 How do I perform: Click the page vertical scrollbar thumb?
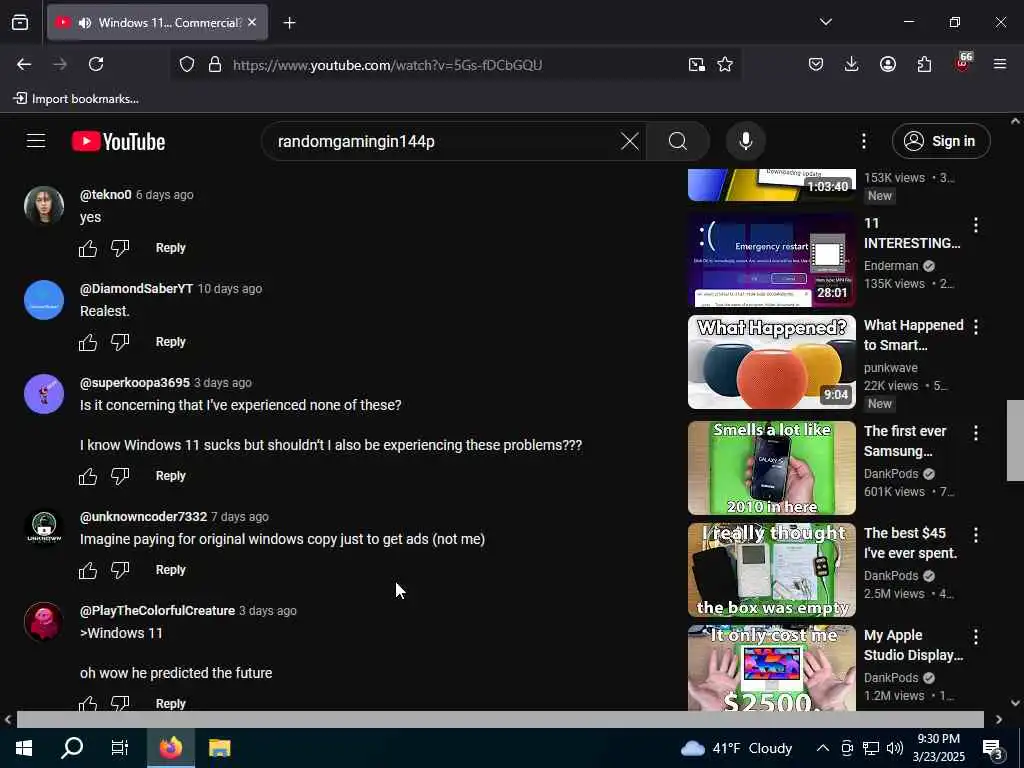click(x=1015, y=441)
